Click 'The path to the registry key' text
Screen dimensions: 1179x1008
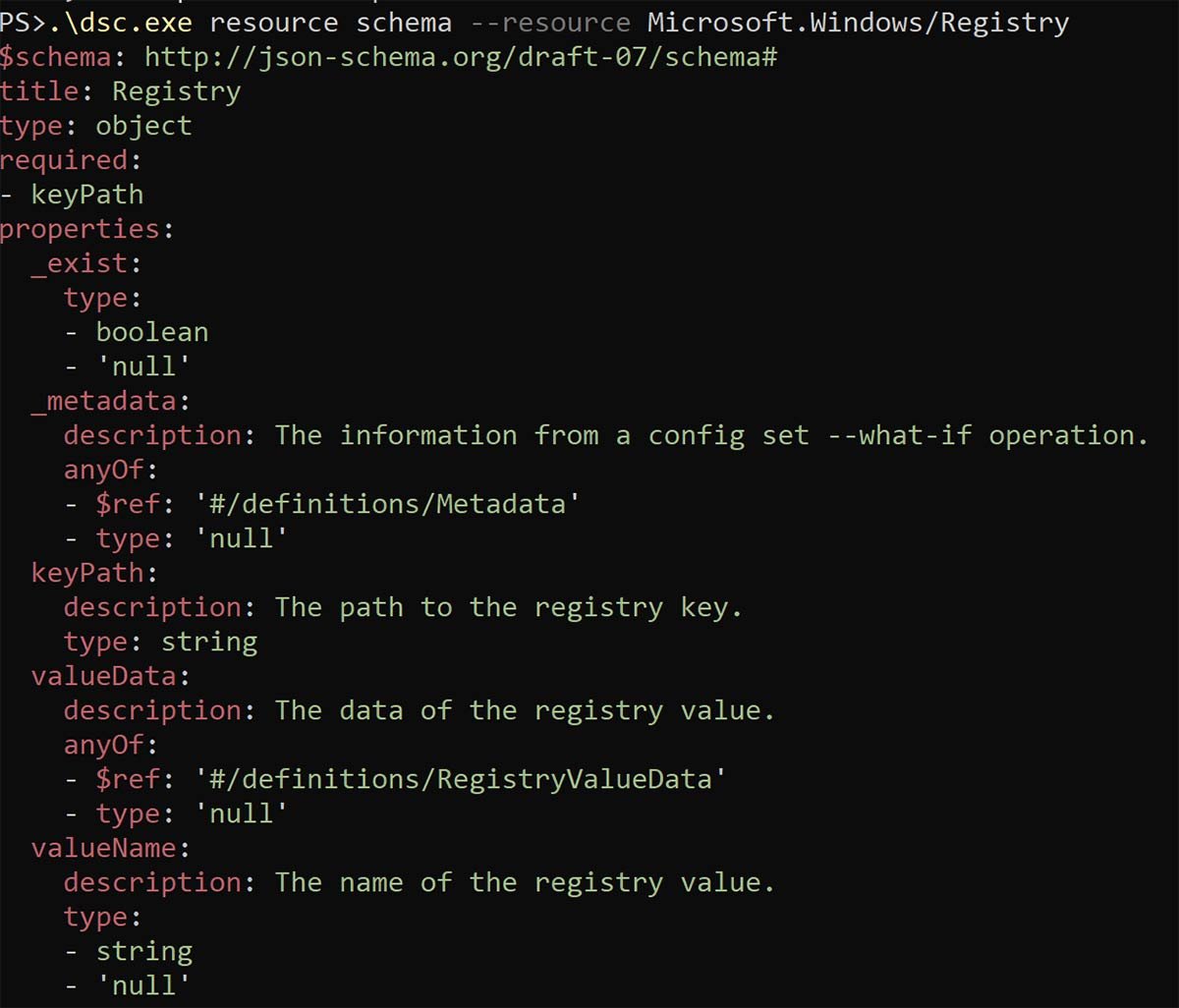[508, 607]
